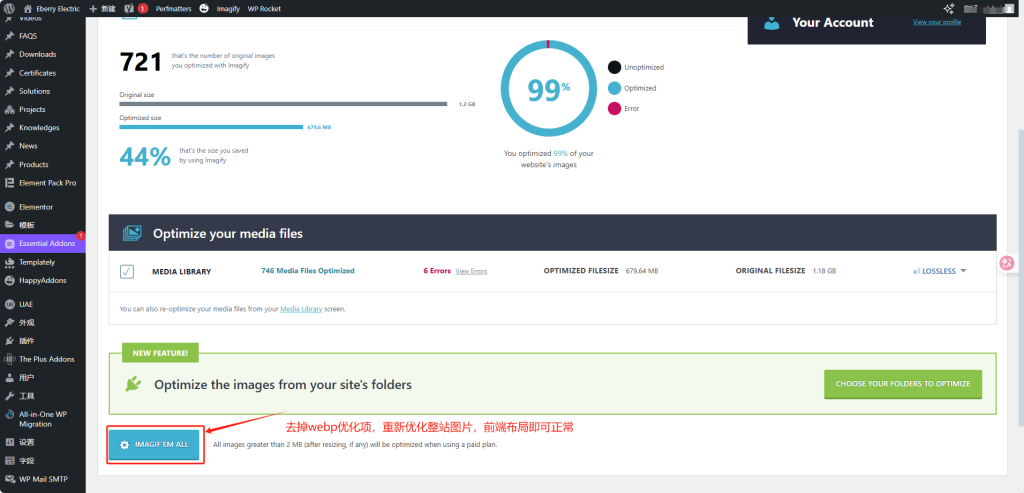Click the floating translate icon at right edge
The image size is (1024, 493).
point(1007,263)
